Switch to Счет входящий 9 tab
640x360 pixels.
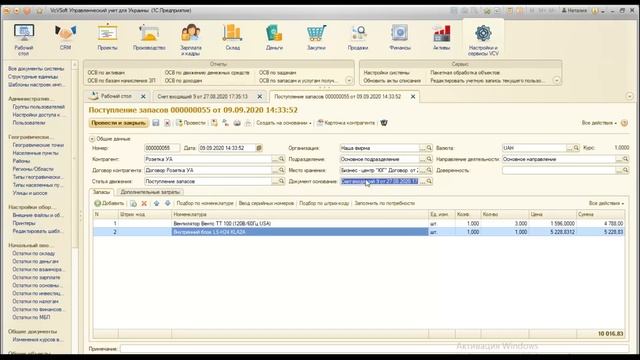(x=202, y=97)
